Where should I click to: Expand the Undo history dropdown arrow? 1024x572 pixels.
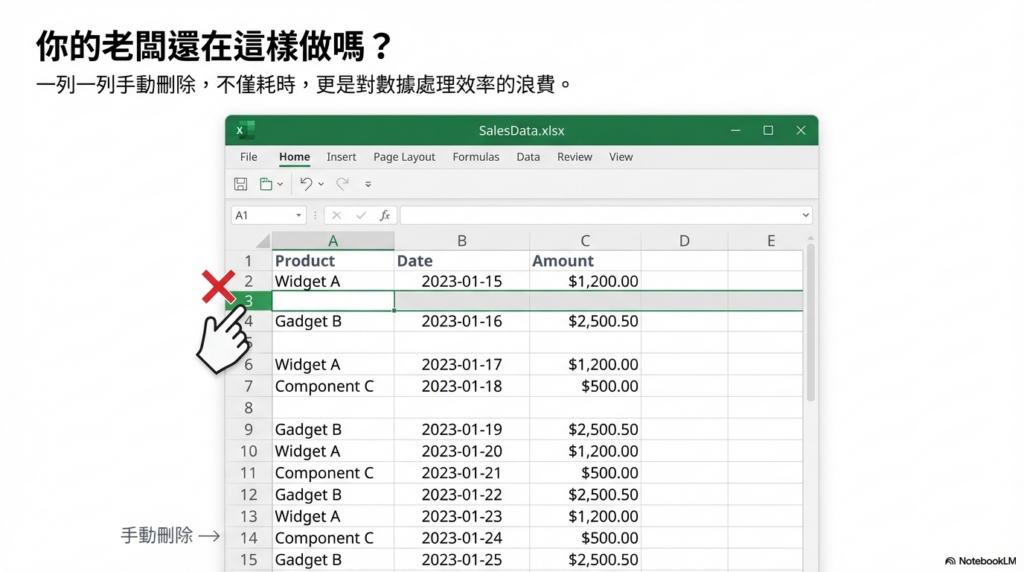(x=321, y=185)
